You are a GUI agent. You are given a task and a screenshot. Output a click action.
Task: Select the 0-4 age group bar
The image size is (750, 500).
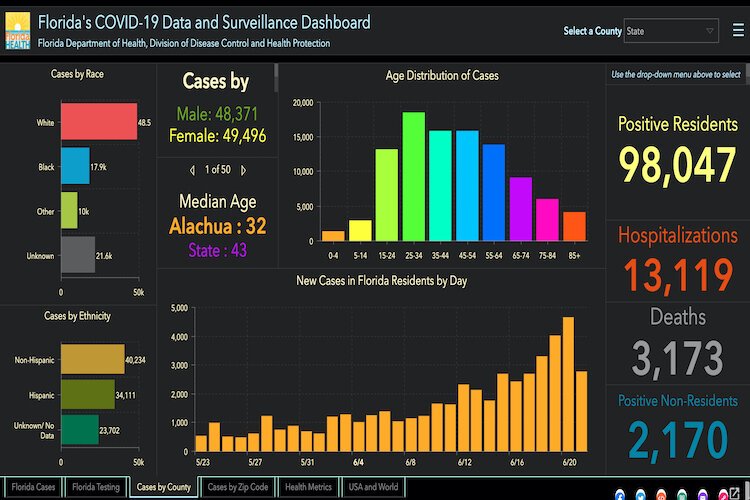pos(333,236)
